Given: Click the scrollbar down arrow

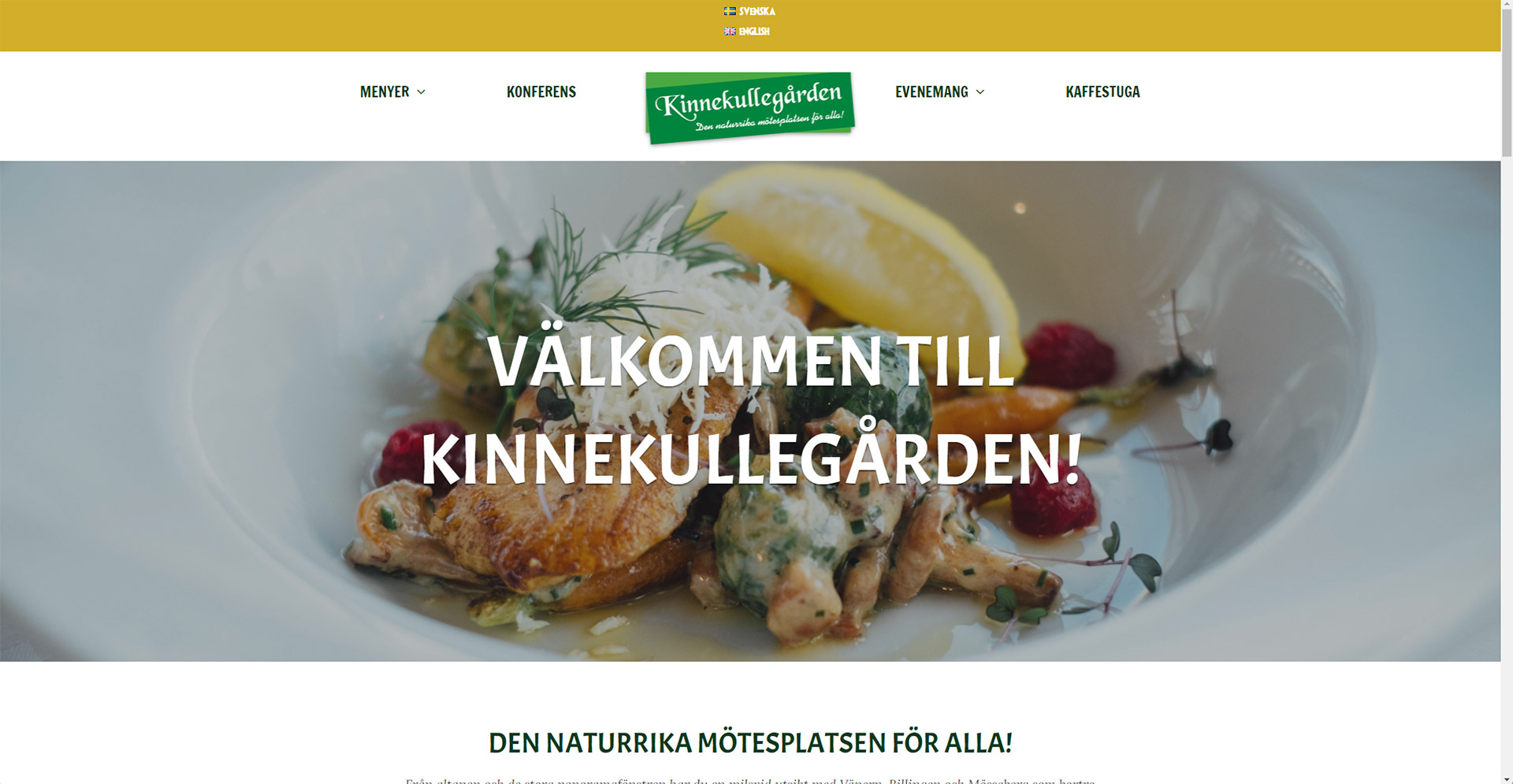Looking at the screenshot, I should [x=1507, y=778].
